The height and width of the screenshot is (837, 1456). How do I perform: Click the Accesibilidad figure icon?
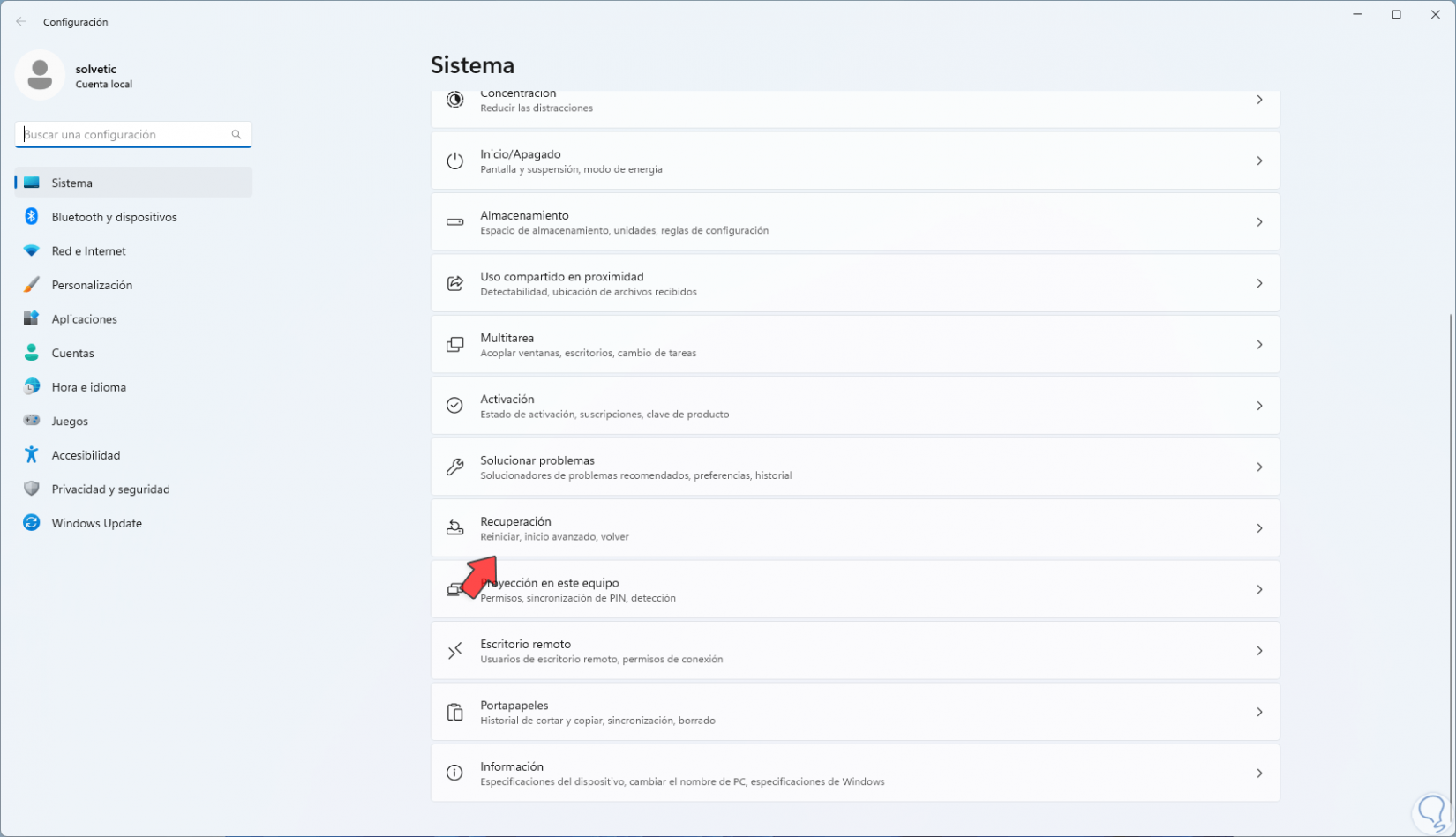[x=32, y=455]
